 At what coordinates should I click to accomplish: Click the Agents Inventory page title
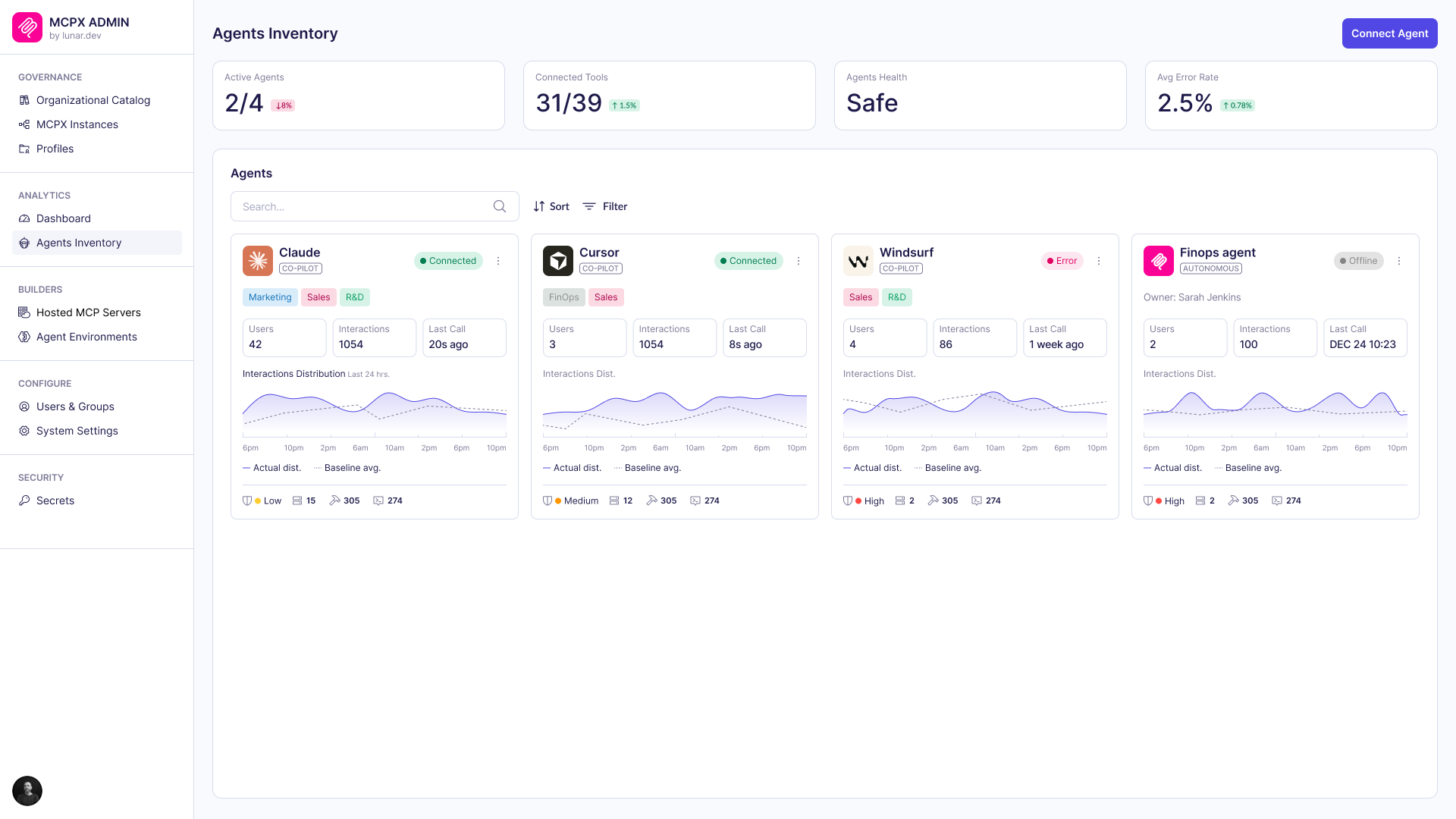[x=275, y=33]
